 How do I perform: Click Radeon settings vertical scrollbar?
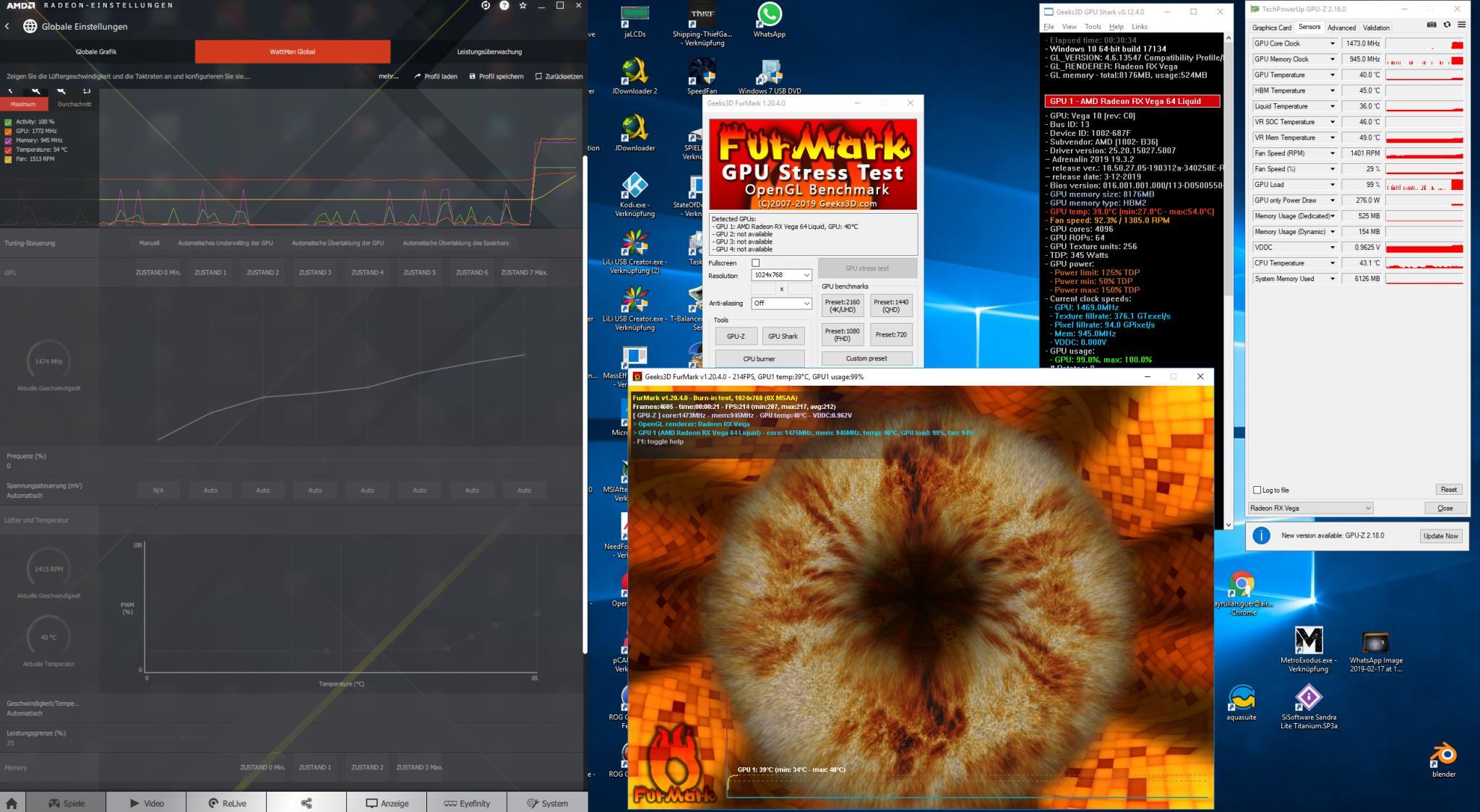[x=584, y=405]
